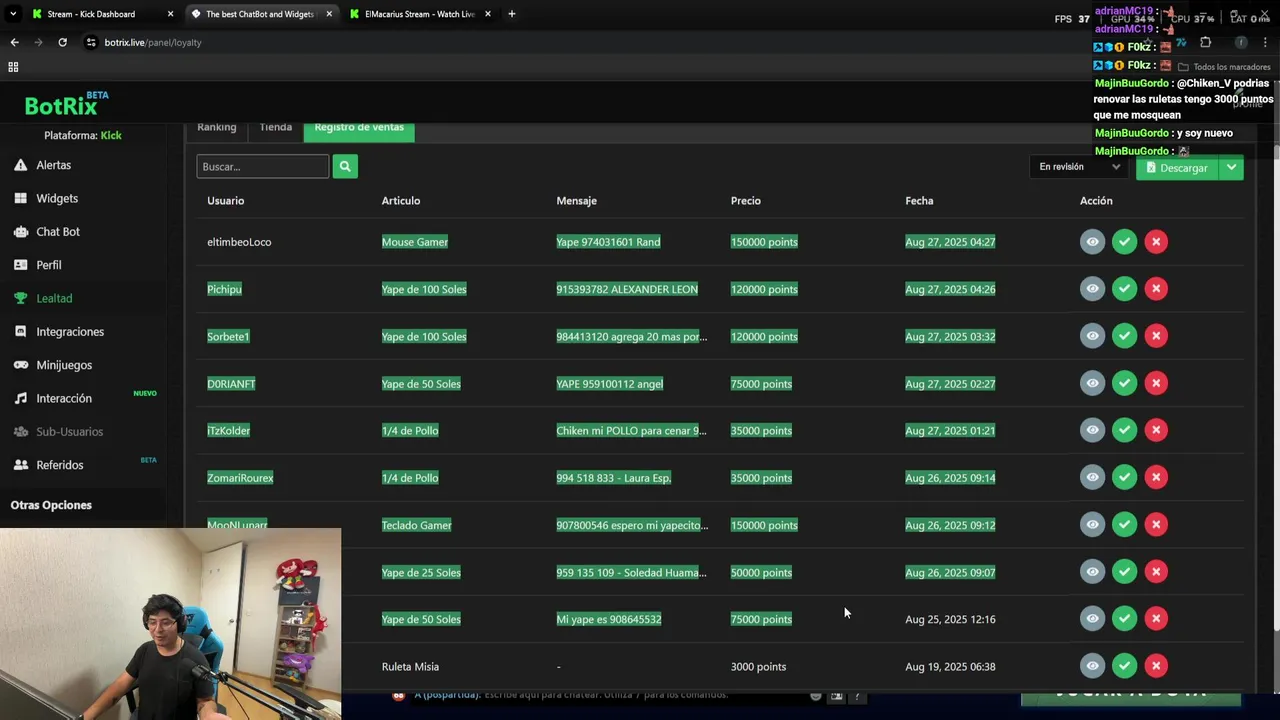Reject ITzKolder's 1/4 de Pollo order
Image resolution: width=1280 pixels, height=720 pixels.
point(1156,430)
